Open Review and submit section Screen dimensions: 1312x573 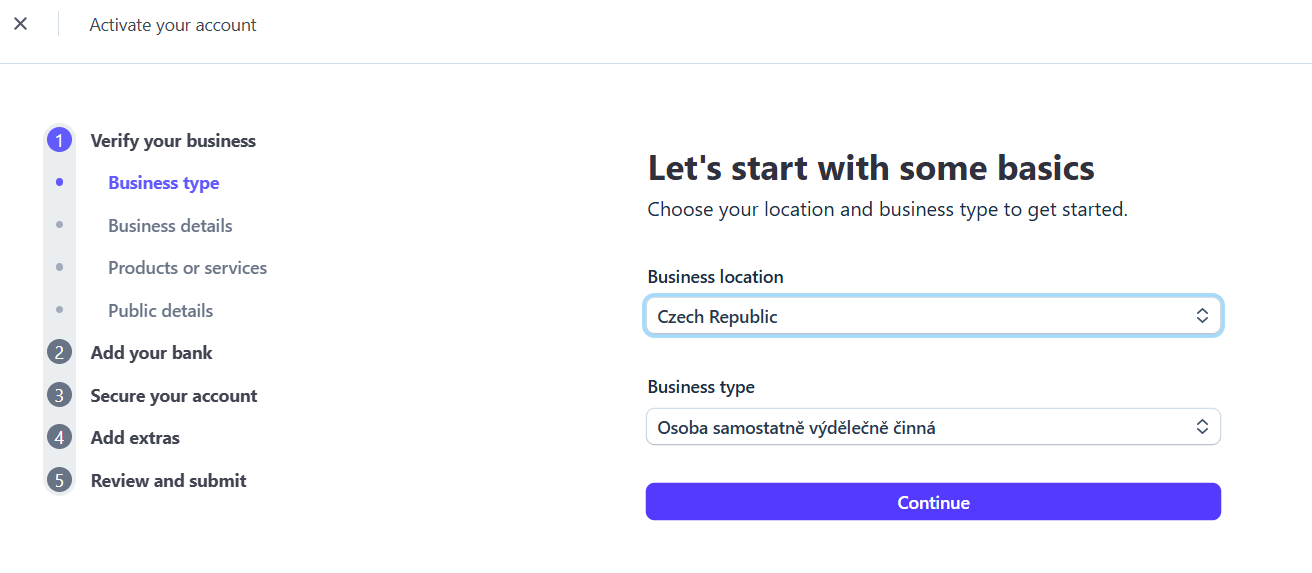168,481
